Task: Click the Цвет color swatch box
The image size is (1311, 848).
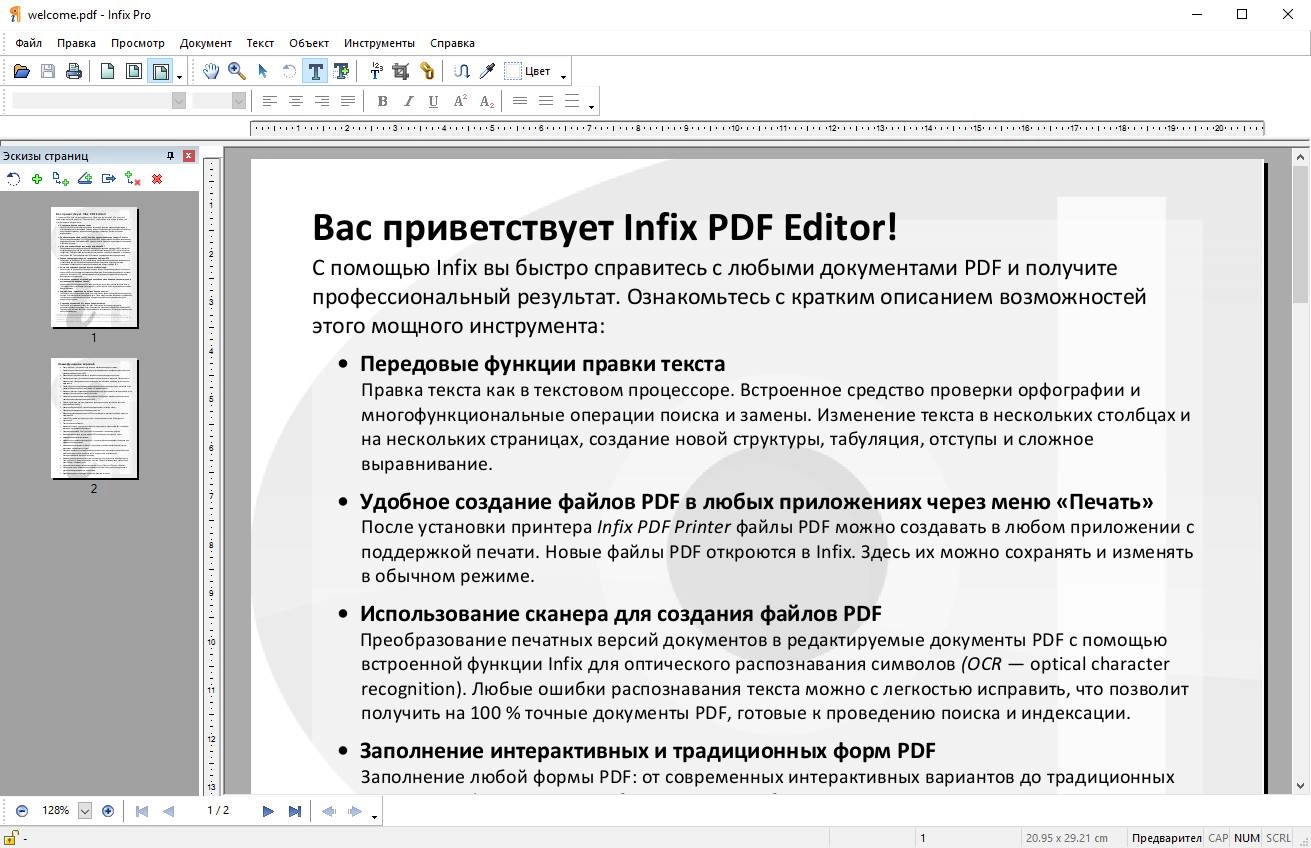Action: point(513,71)
